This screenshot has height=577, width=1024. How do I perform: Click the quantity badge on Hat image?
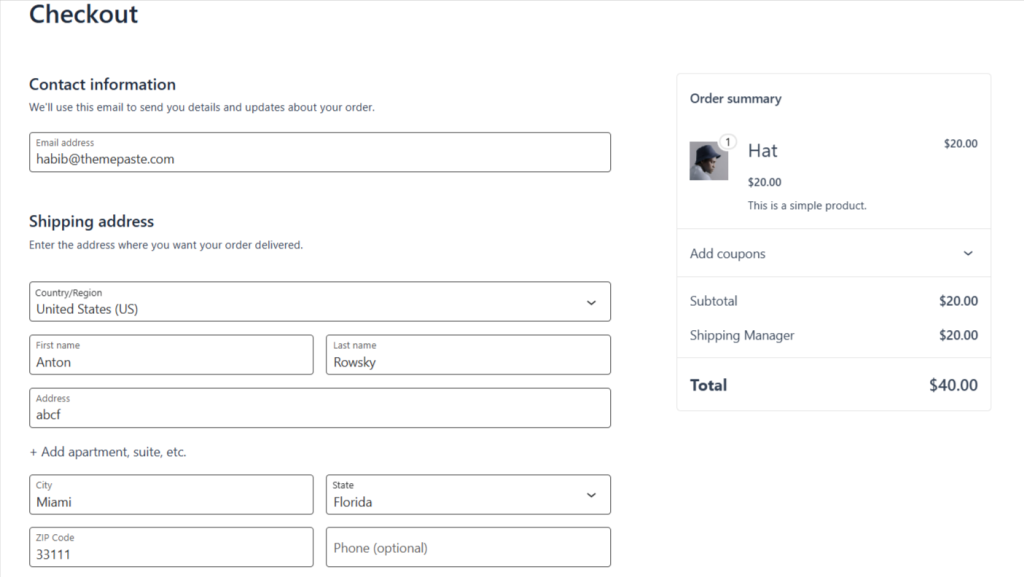728,142
